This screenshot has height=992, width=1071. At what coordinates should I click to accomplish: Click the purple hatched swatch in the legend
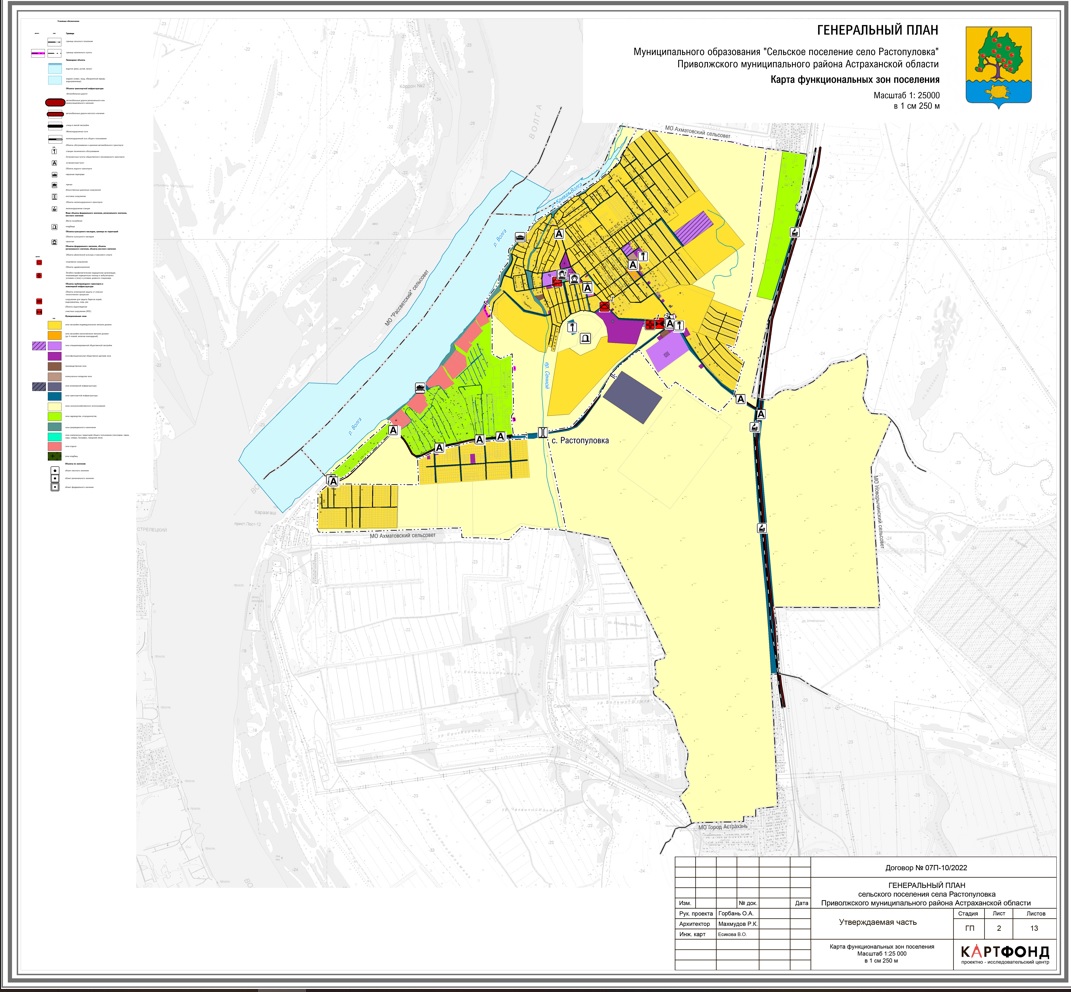pos(40,345)
